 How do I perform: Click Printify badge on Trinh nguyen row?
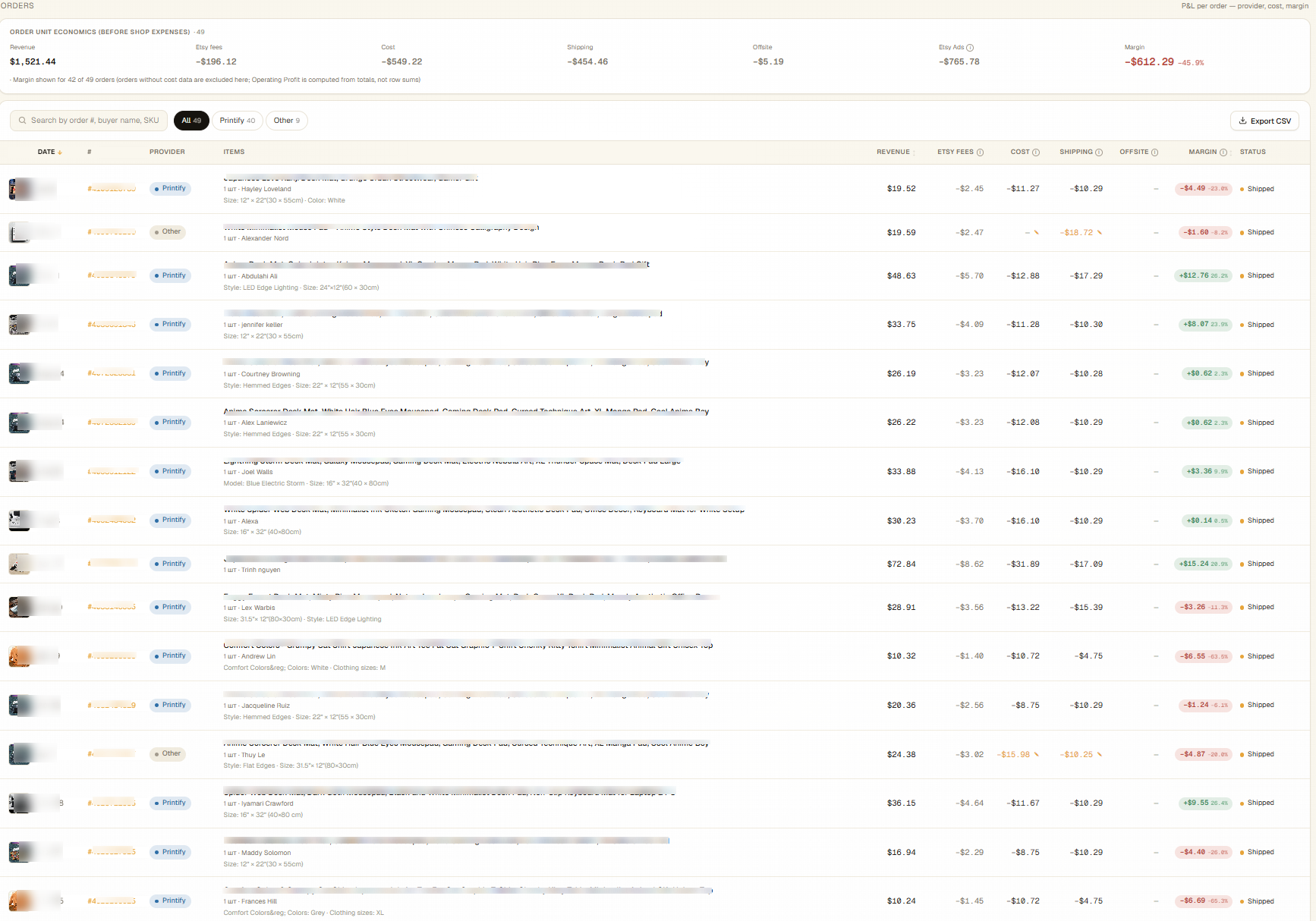[170, 564]
